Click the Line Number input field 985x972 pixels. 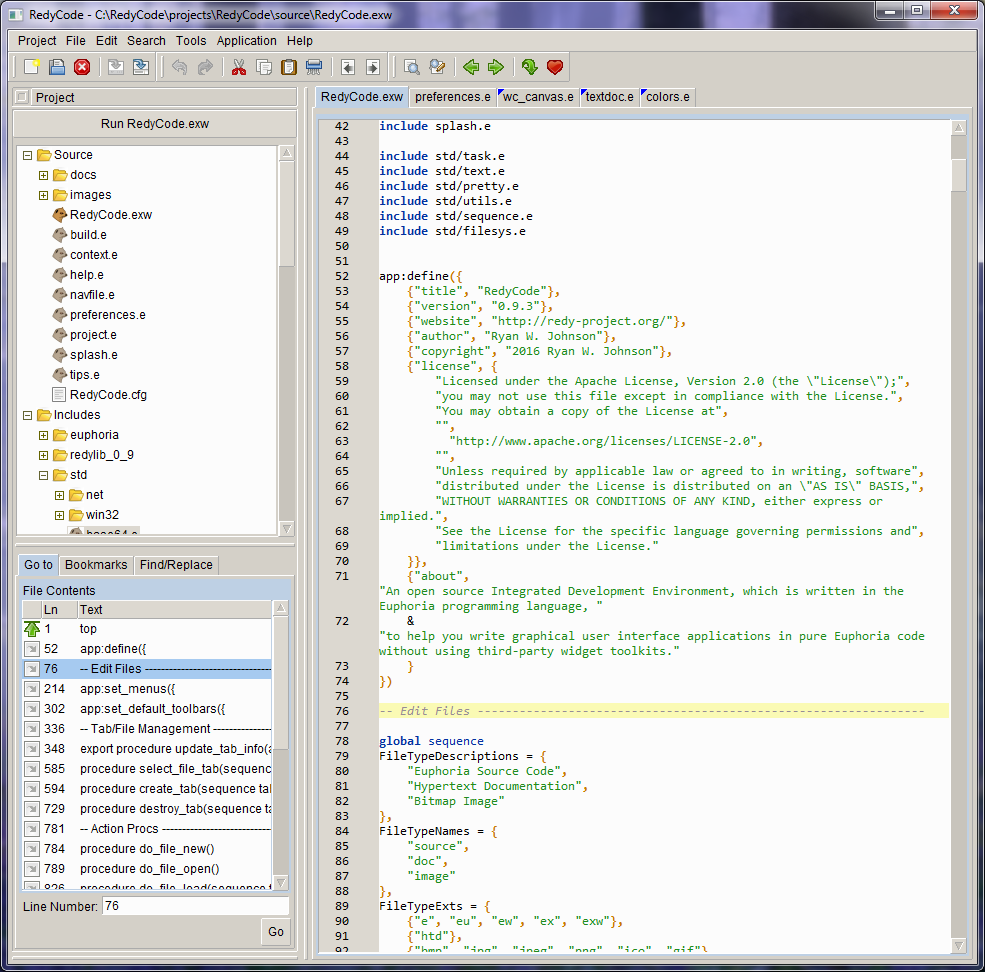coord(195,906)
